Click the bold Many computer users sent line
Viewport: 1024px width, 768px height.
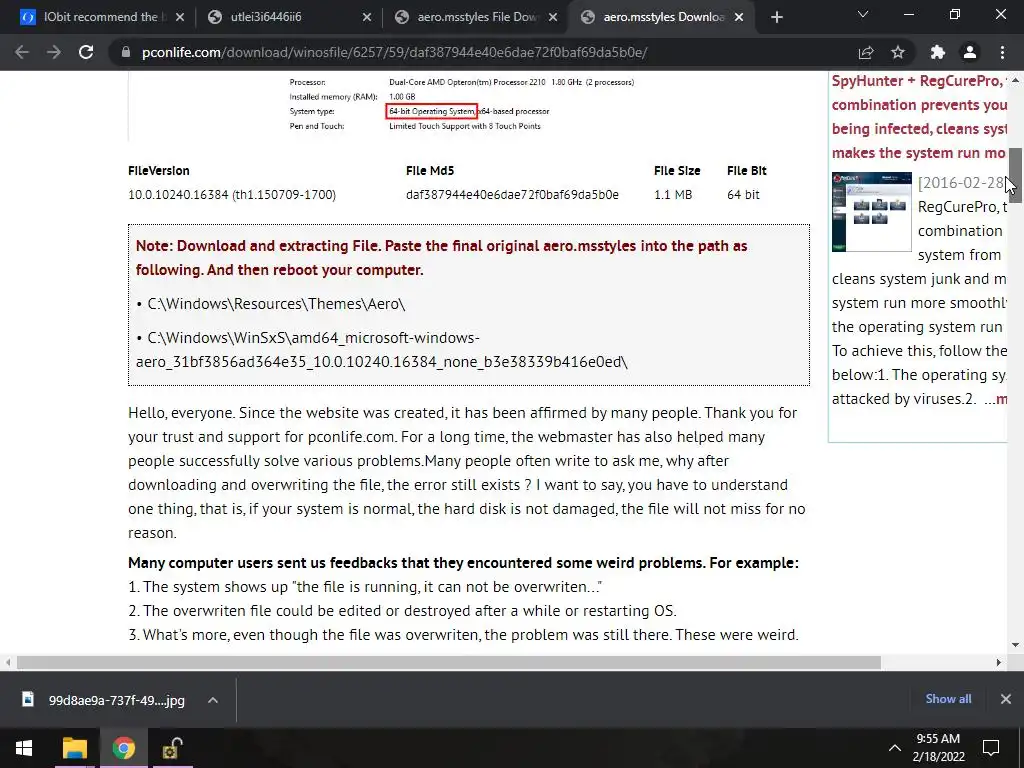463,563
